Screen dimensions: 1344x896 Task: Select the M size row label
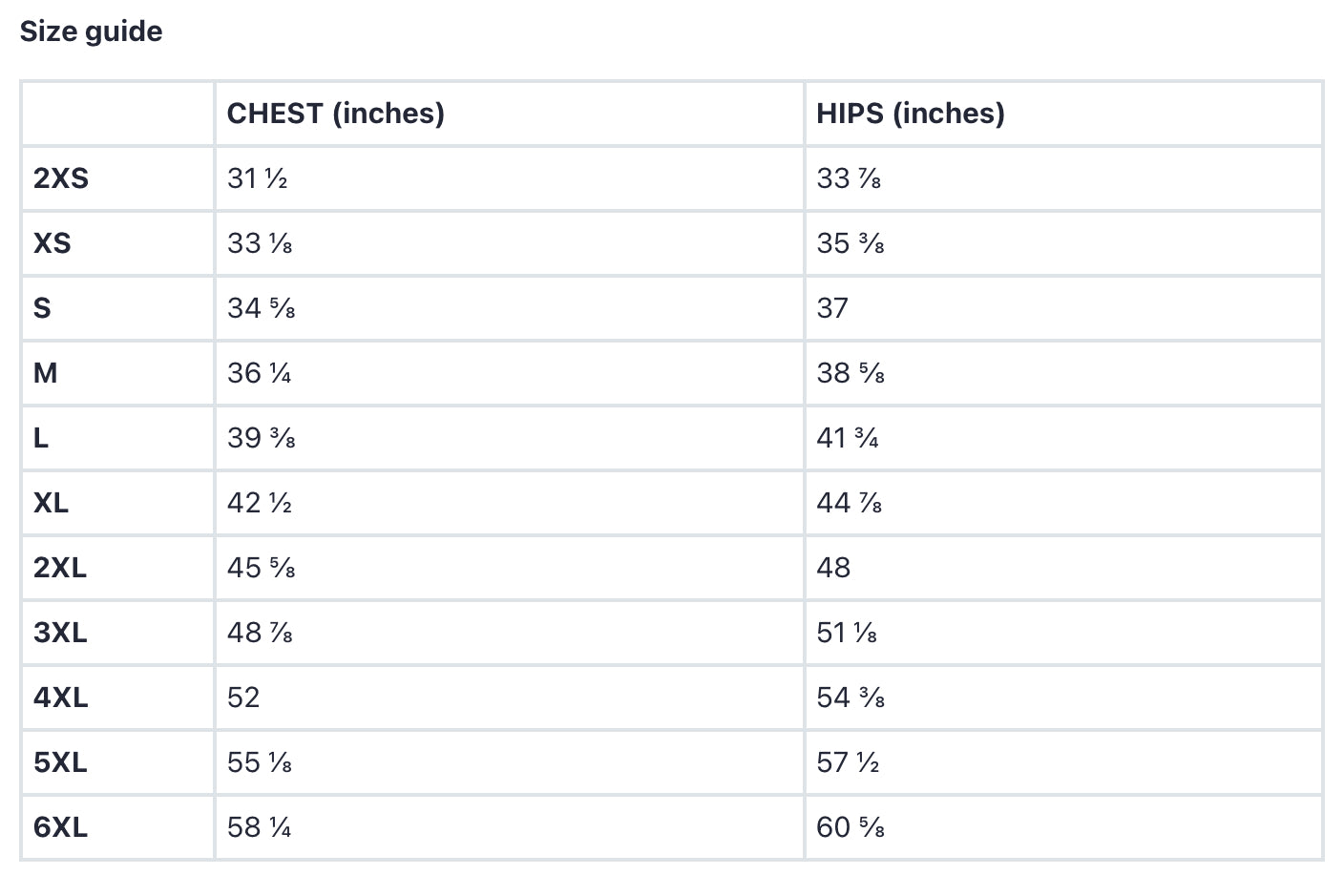(46, 373)
